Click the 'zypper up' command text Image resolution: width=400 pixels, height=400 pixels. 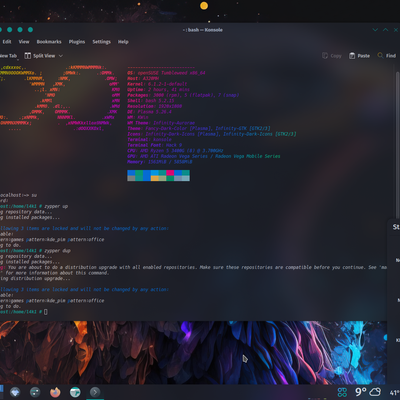56,206
